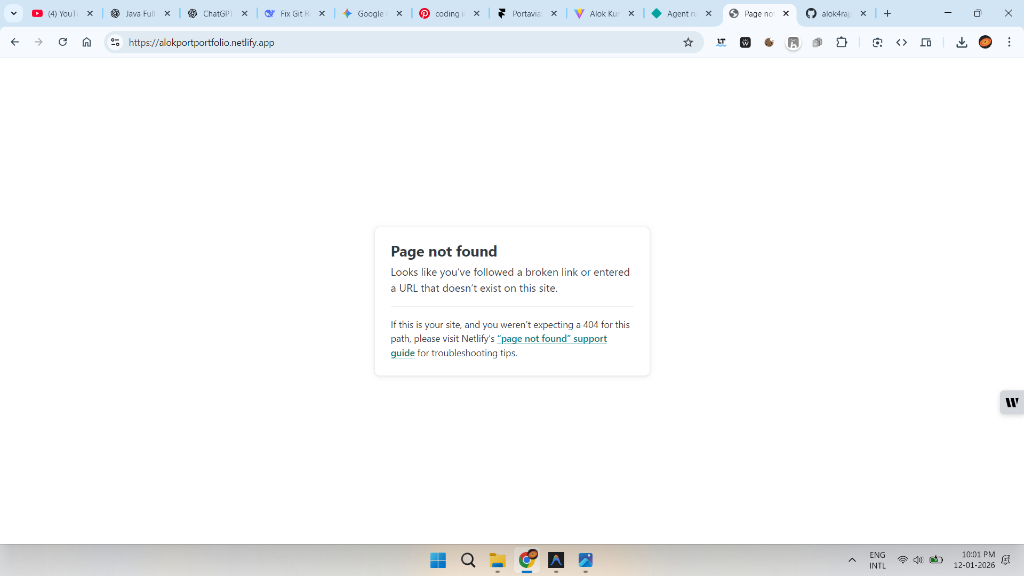Click the floating W widget on the right edge
Screen dimensions: 1024x576
click(1012, 402)
